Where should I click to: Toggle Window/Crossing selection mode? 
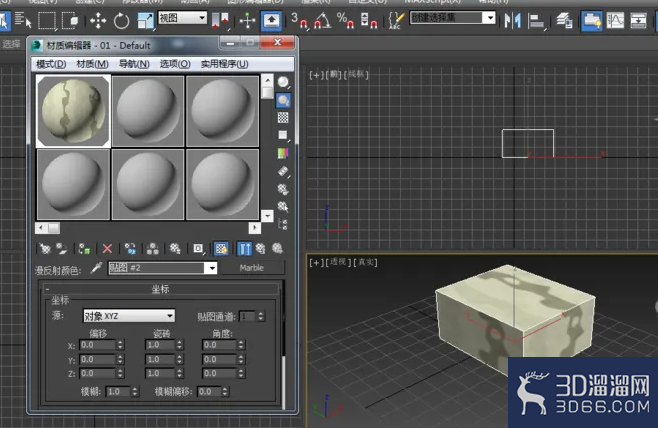pos(70,20)
